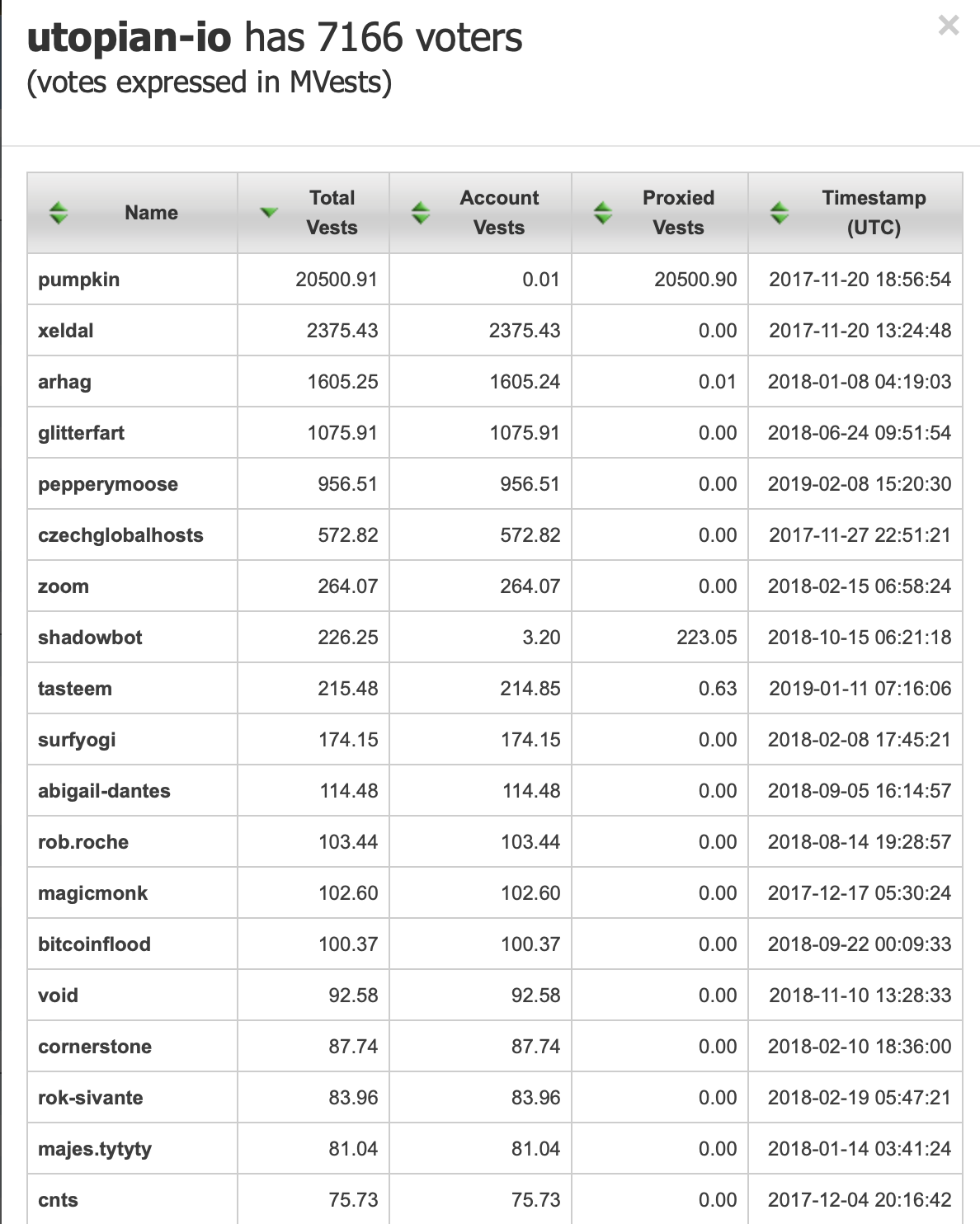This screenshot has height=1224, width=980.
Task: Click pepperymoose's timestamp 2019-02-08 15:20:30
Action: coord(860,484)
